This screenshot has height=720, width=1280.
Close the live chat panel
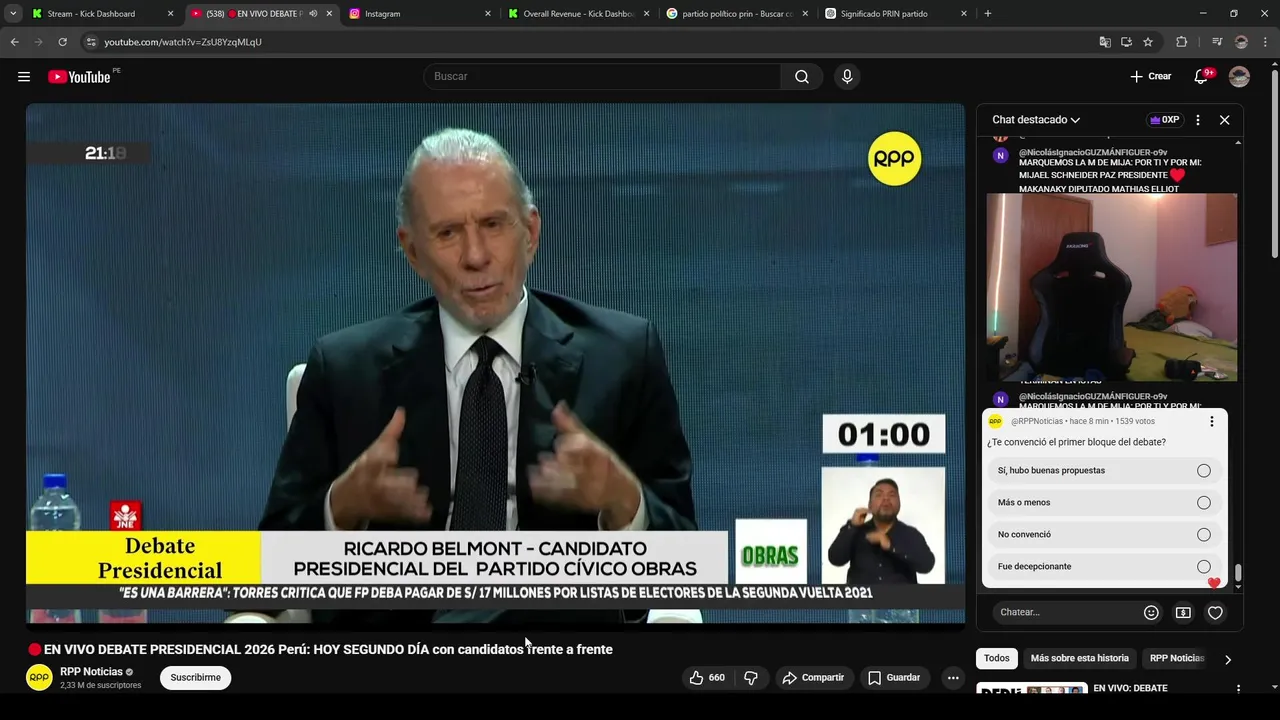(x=1224, y=120)
